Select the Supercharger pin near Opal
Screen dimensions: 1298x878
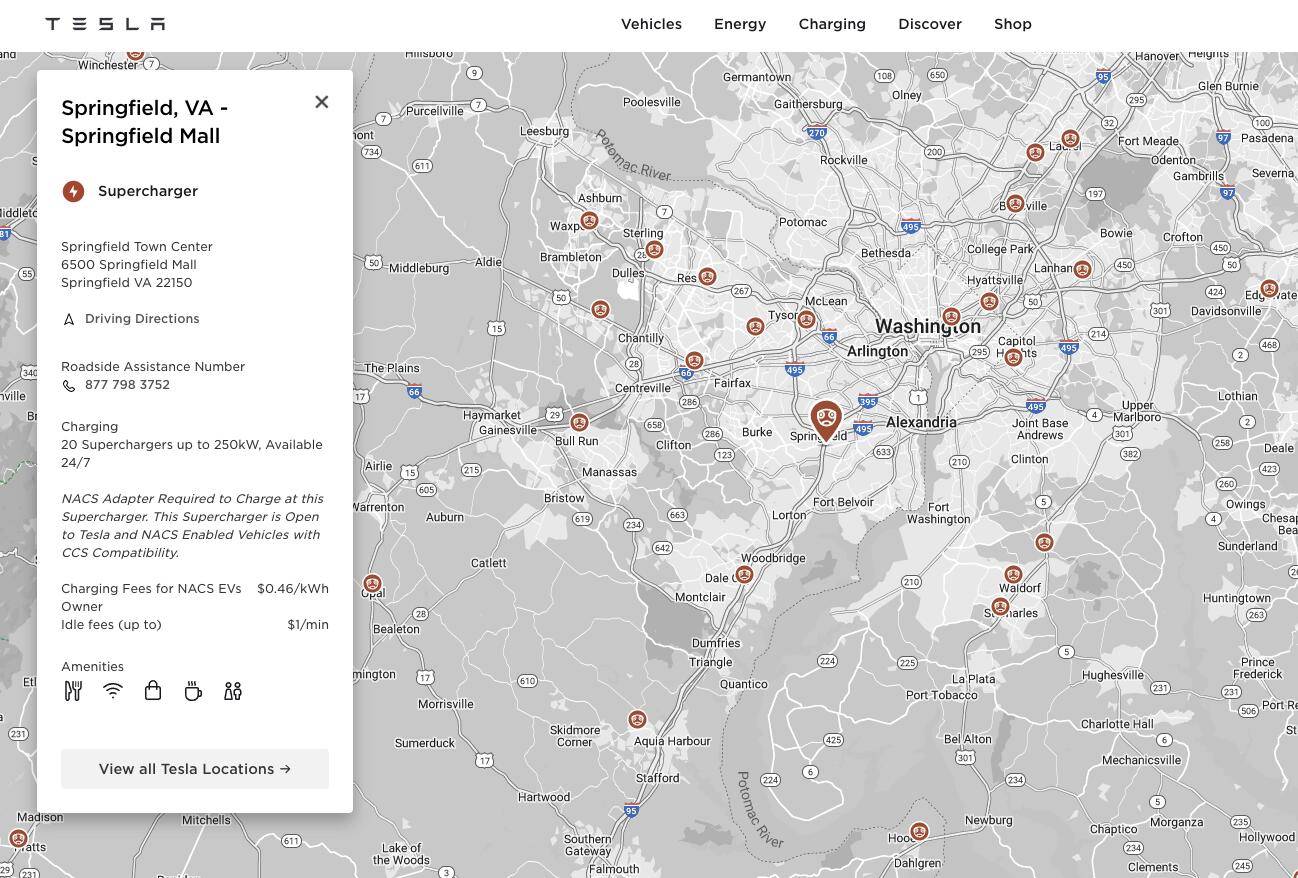(x=372, y=584)
